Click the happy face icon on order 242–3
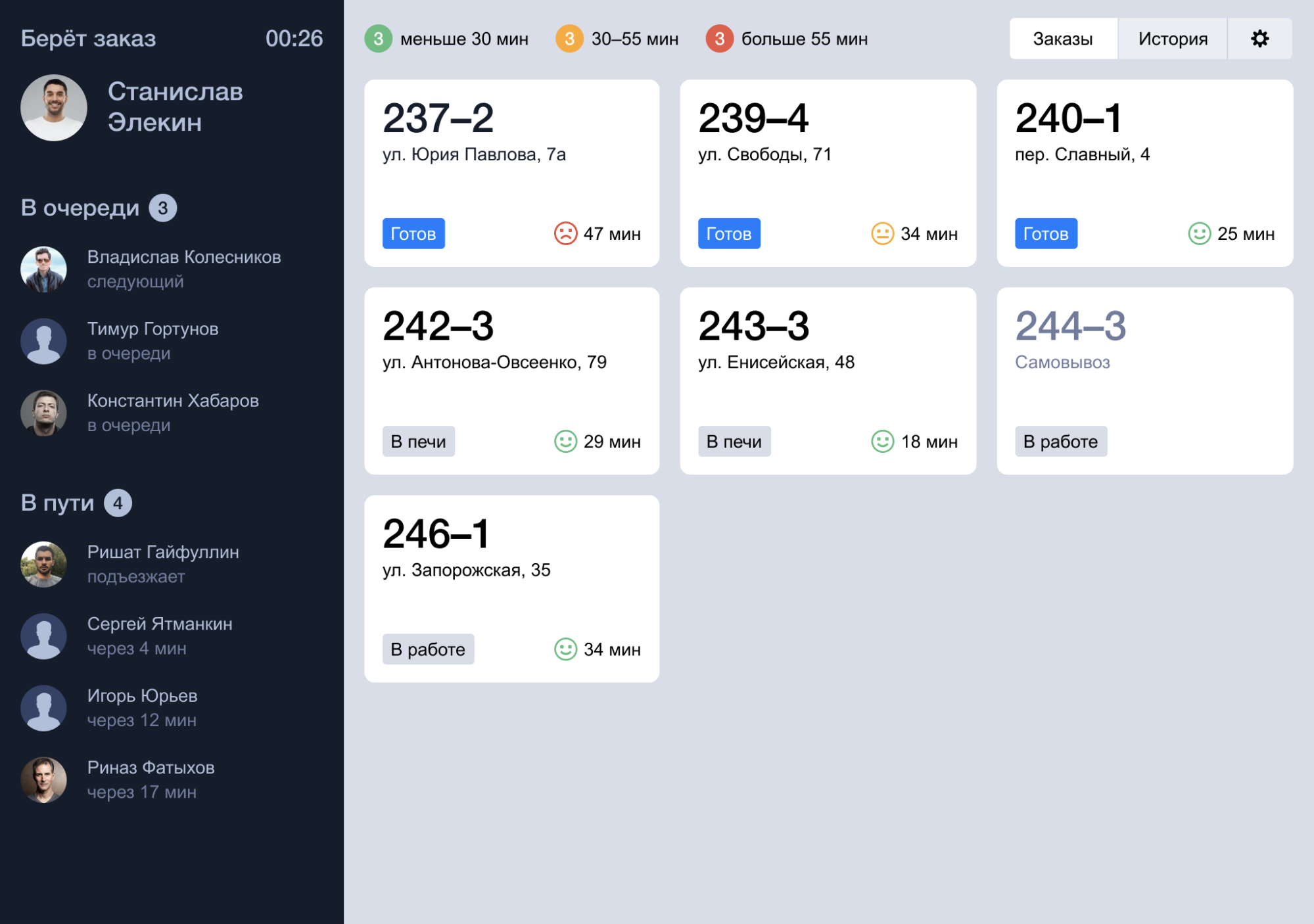Image resolution: width=1314 pixels, height=924 pixels. (562, 441)
